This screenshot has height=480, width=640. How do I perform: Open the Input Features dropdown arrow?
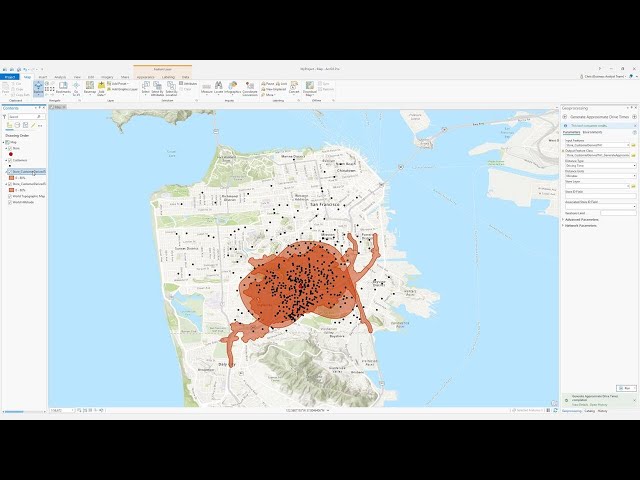pos(628,145)
